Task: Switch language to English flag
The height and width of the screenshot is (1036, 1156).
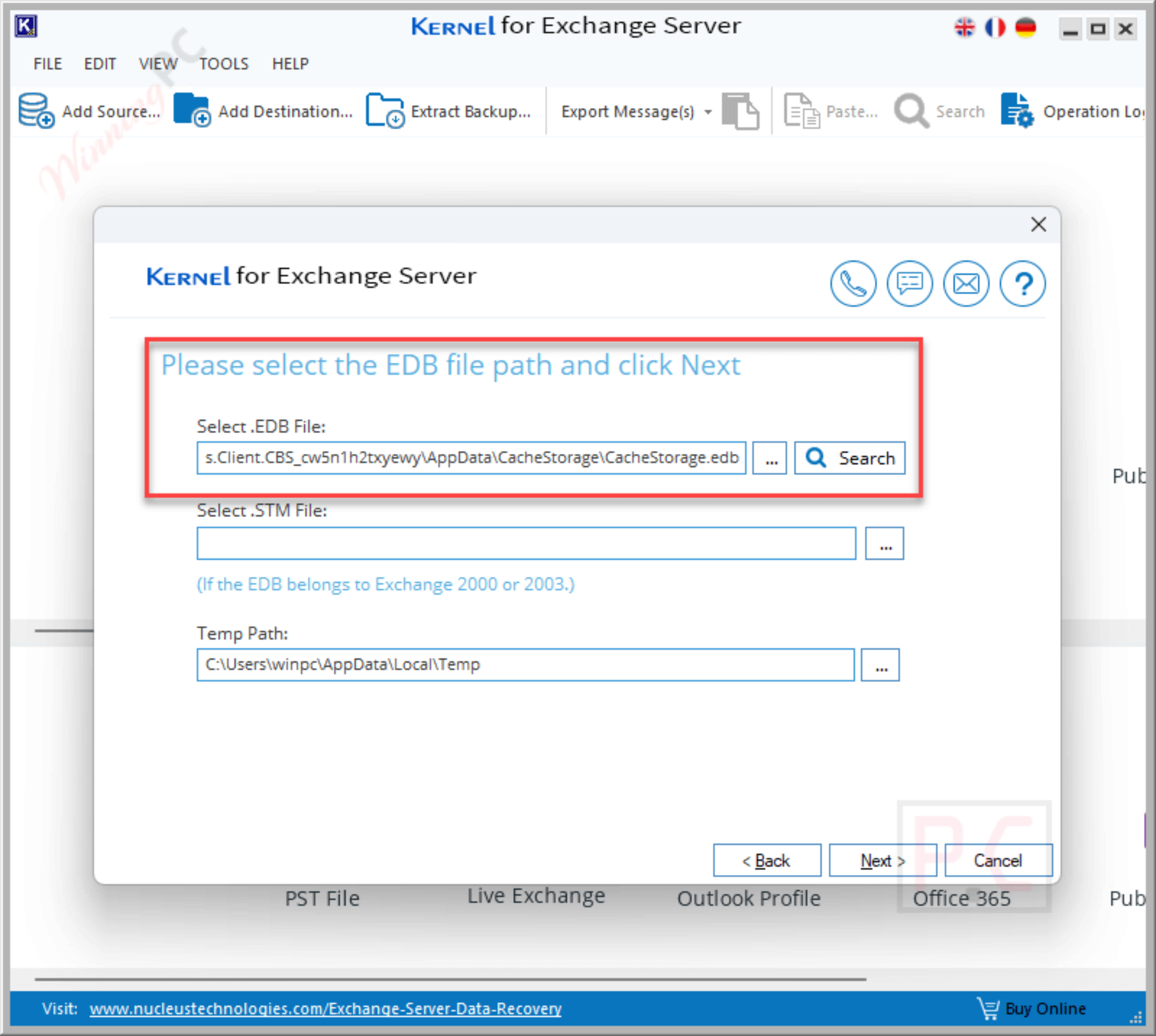Action: click(964, 27)
